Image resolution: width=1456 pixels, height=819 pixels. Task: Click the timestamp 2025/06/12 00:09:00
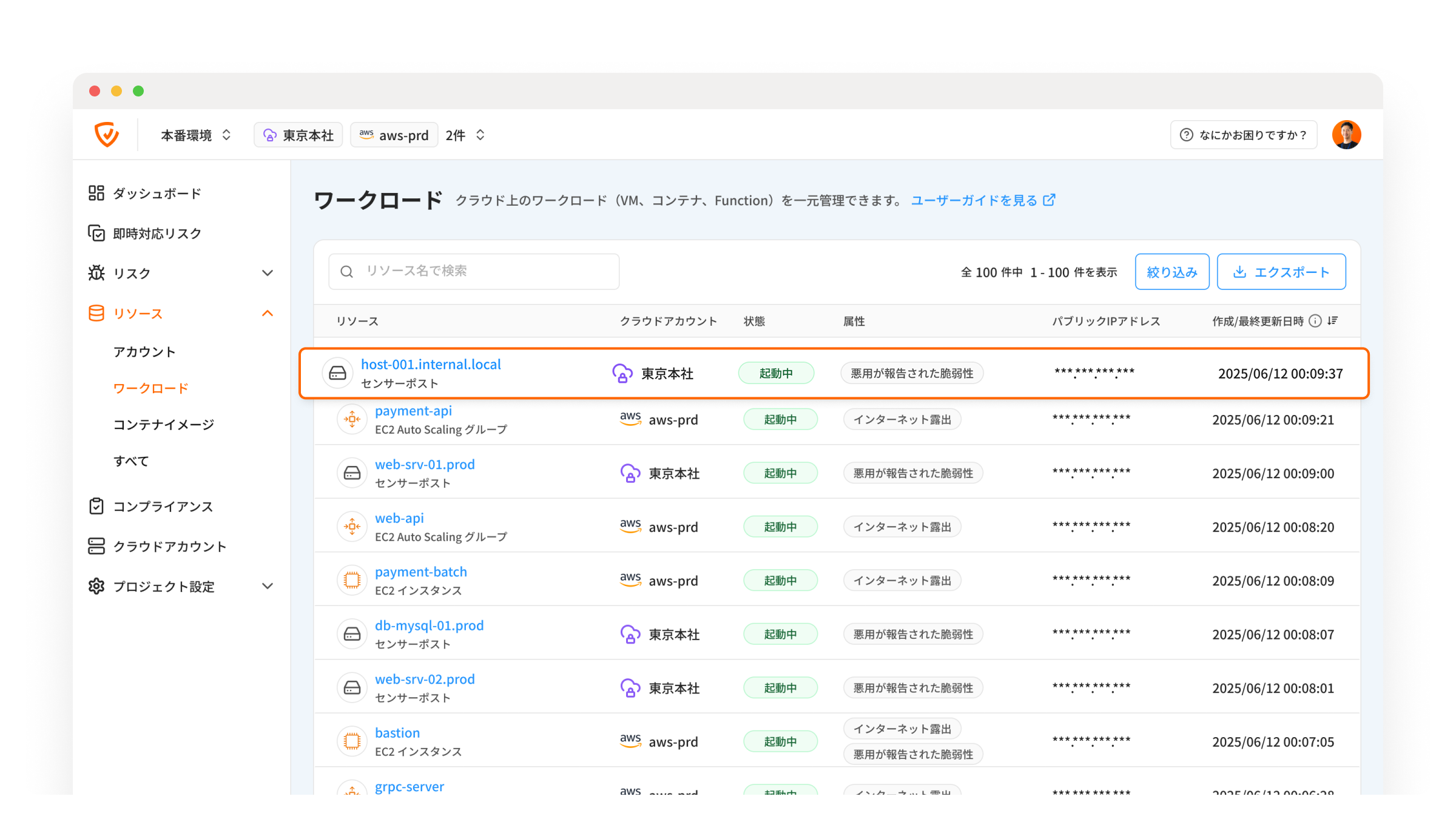[x=1273, y=473]
